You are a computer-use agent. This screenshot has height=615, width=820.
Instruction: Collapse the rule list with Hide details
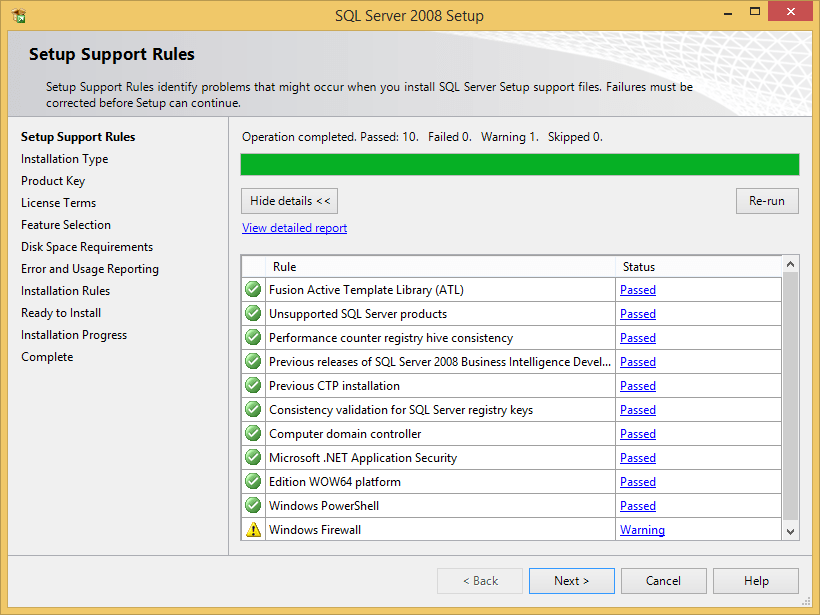point(289,201)
